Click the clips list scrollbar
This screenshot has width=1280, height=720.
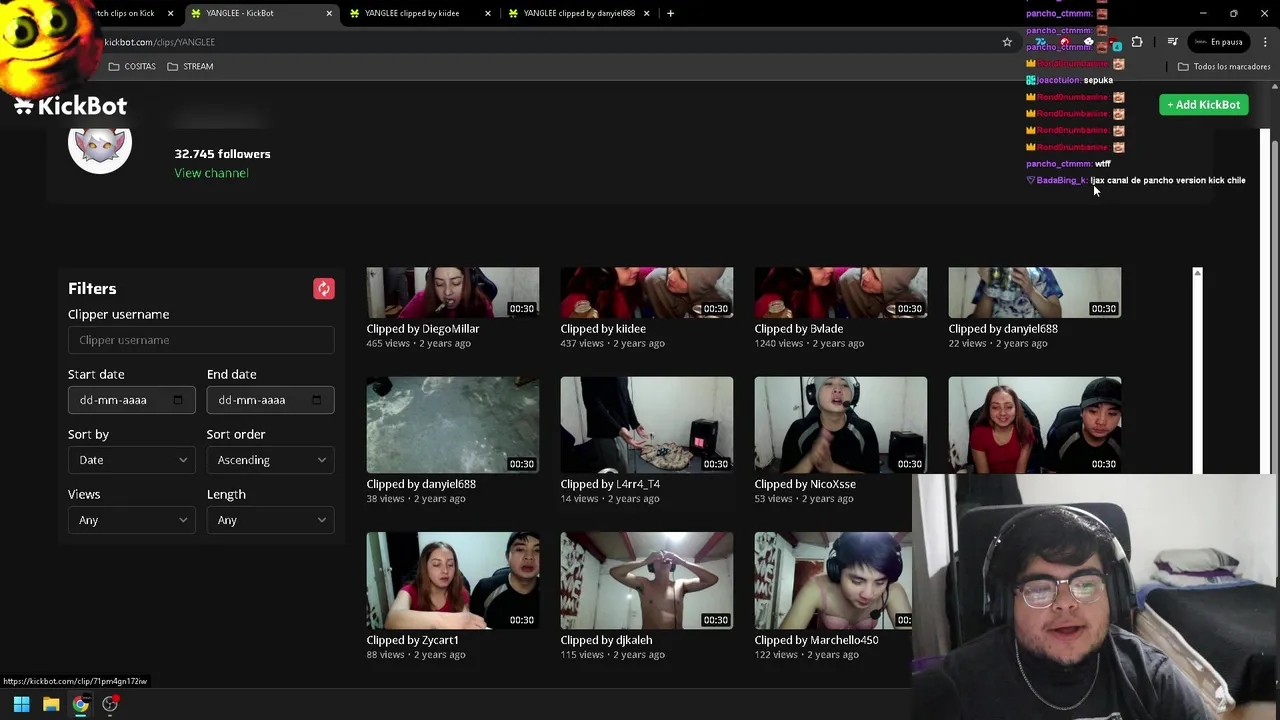click(1197, 370)
